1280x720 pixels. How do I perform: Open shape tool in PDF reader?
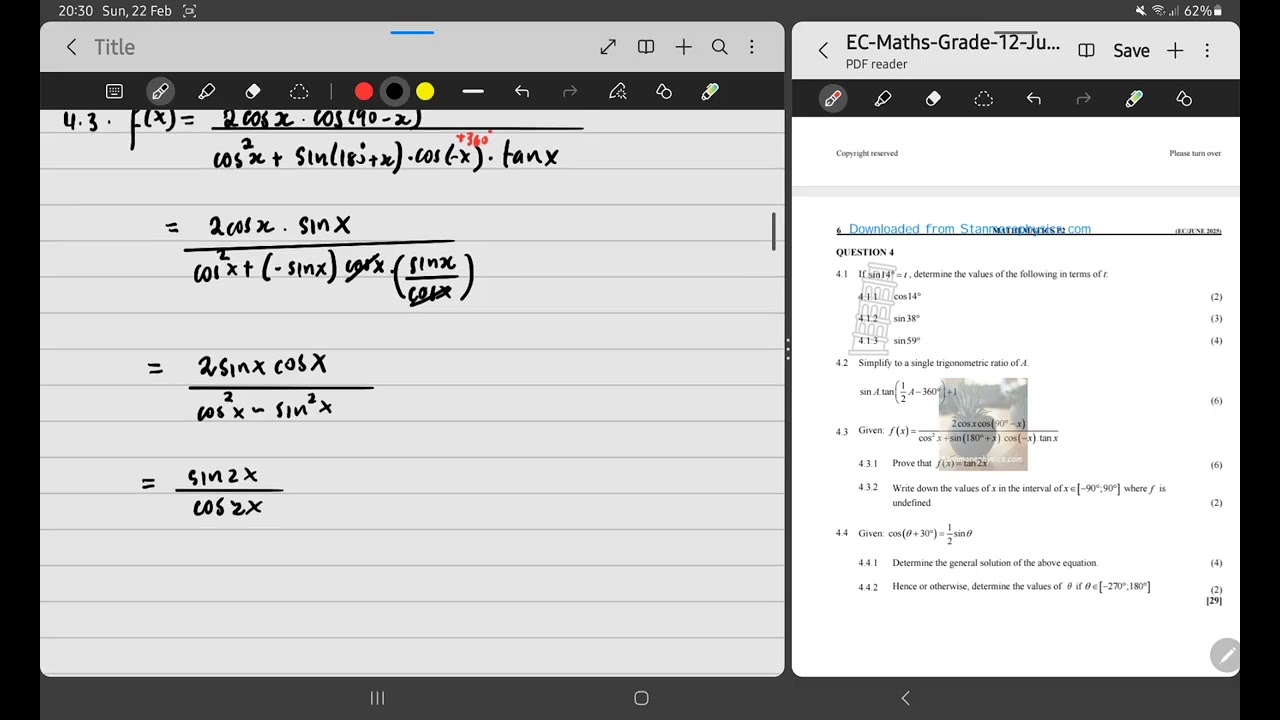pos(1184,98)
